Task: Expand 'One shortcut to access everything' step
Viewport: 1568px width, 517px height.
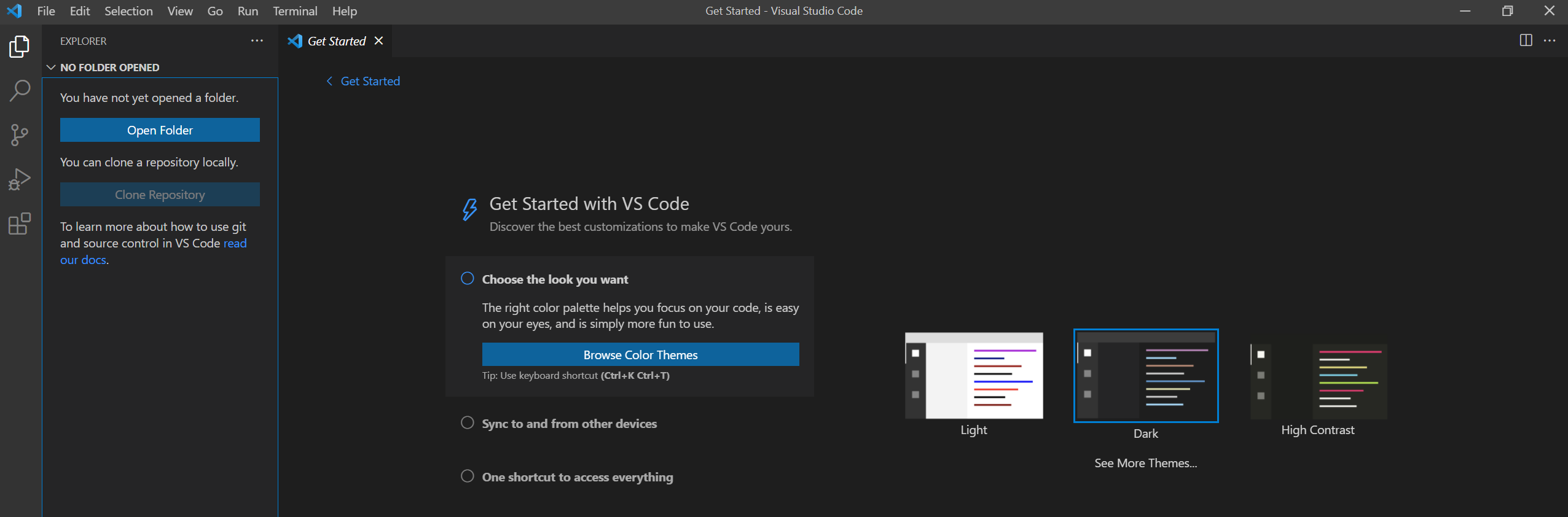Action: point(578,477)
